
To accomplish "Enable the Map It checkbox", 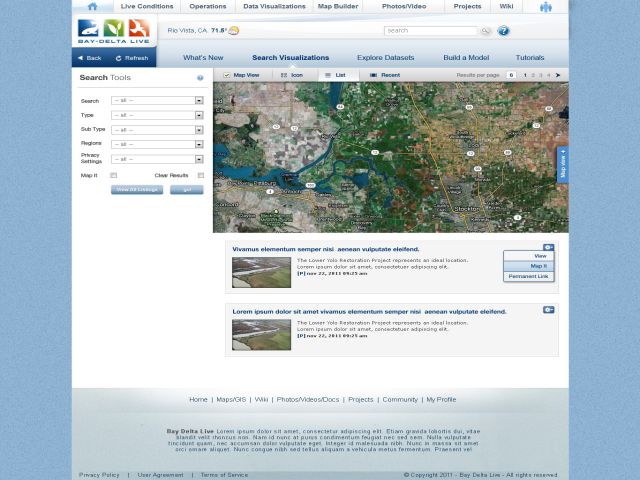I will point(113,176).
